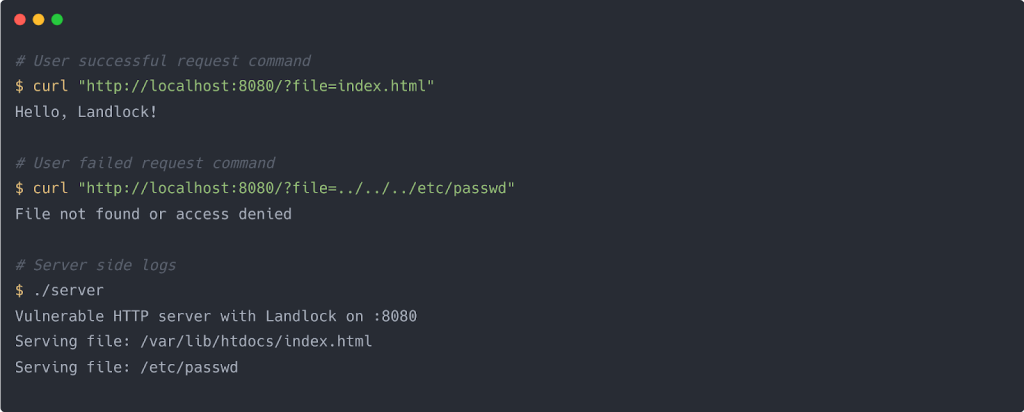This screenshot has width=1024, height=412.
Task: Click the $ prompt before the first curl
Action: (19, 87)
